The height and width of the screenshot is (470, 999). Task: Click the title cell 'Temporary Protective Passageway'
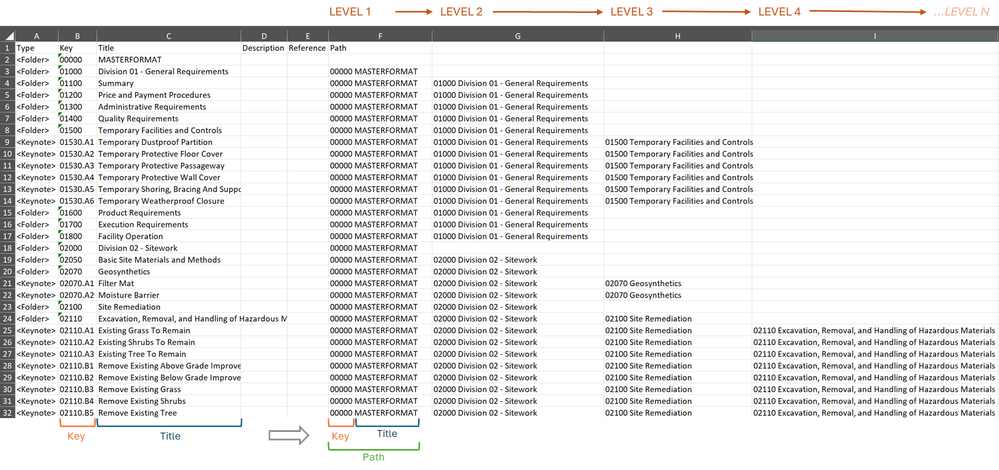169,166
